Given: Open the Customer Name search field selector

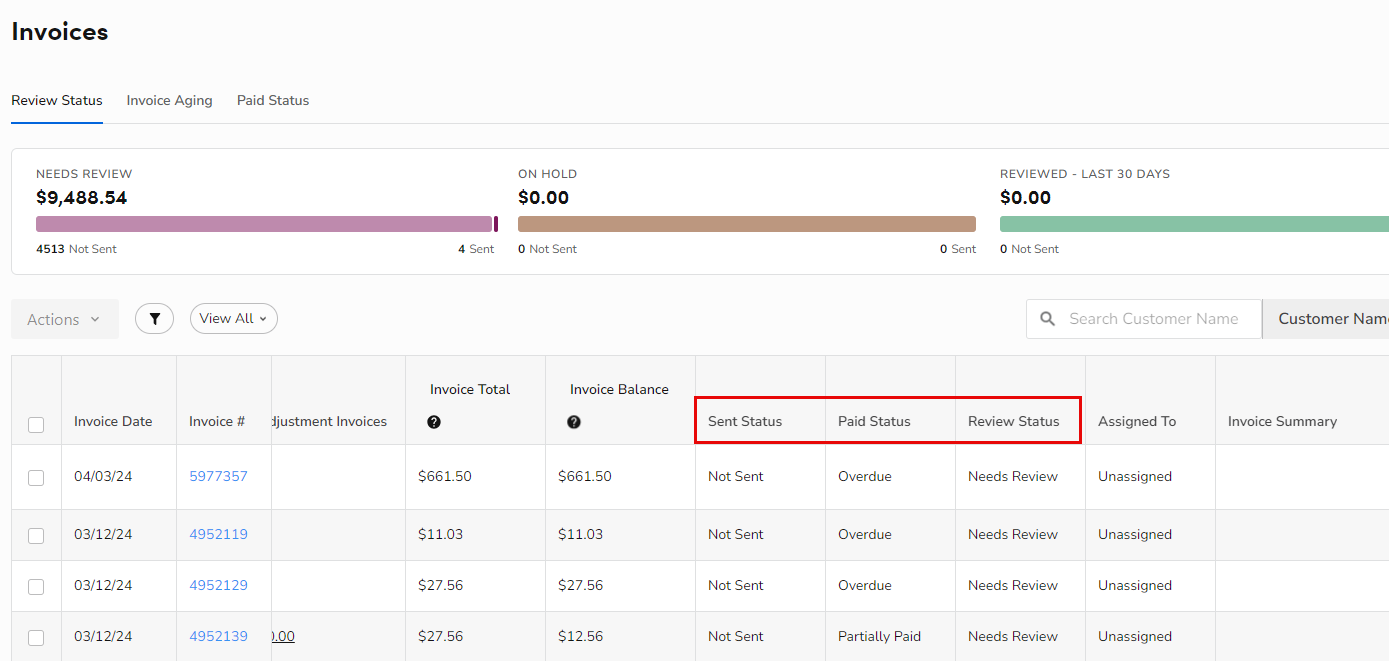Looking at the screenshot, I should click(x=1333, y=318).
